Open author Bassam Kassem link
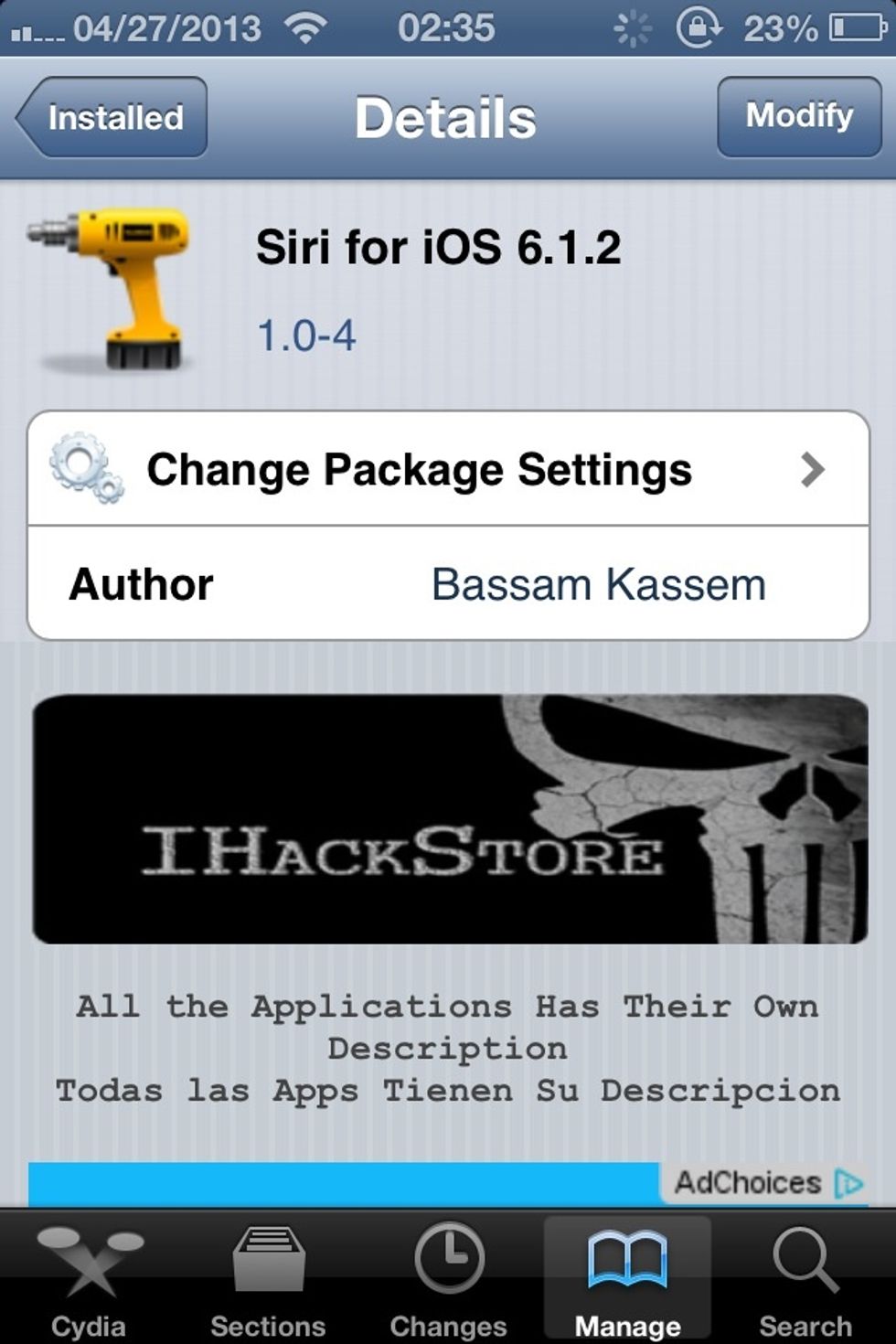The width and height of the screenshot is (896, 1344). click(599, 584)
